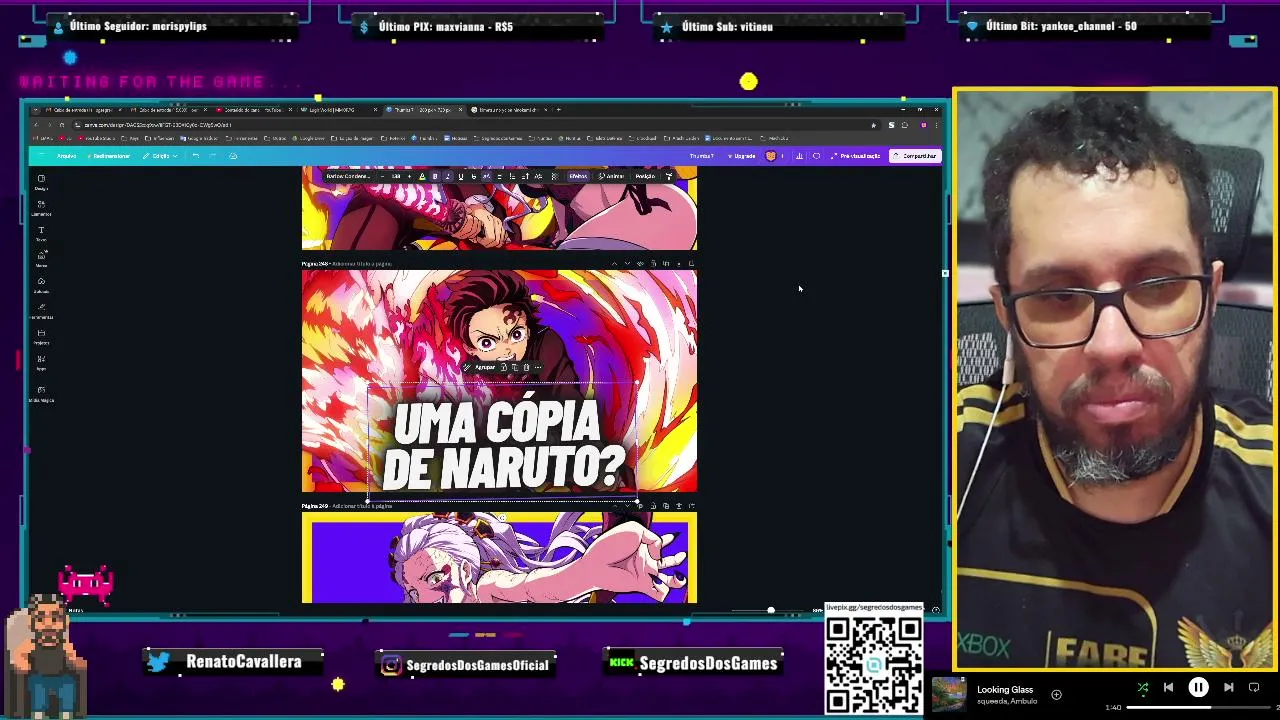
Task: Redo the action in Canva header
Action: (x=212, y=156)
